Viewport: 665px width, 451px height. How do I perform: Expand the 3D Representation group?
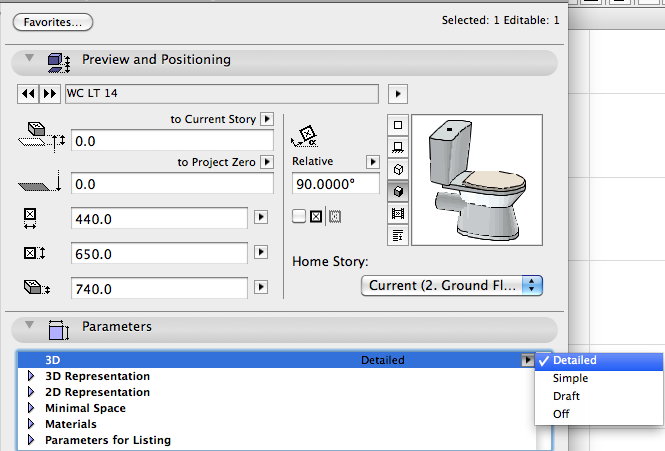31,376
